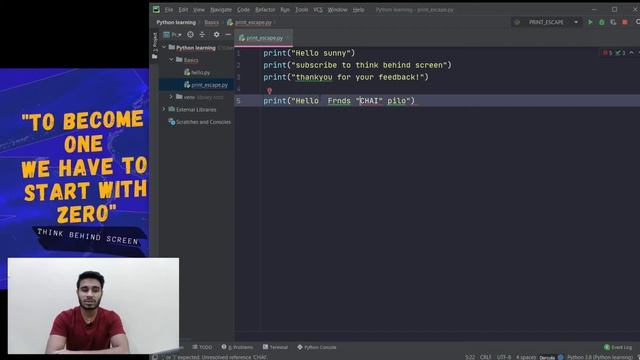Click the red intention bulb in the editor
This screenshot has width=640, height=360.
(x=269, y=91)
